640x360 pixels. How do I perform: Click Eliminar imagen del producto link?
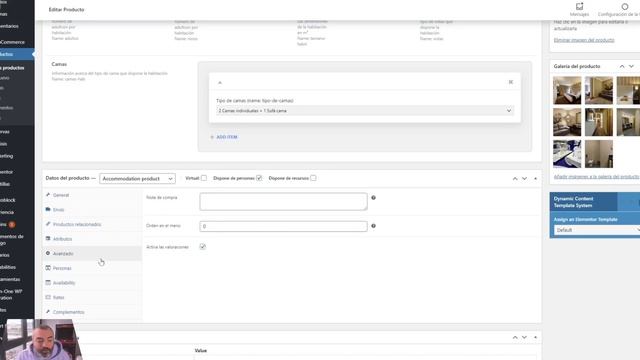(584, 40)
